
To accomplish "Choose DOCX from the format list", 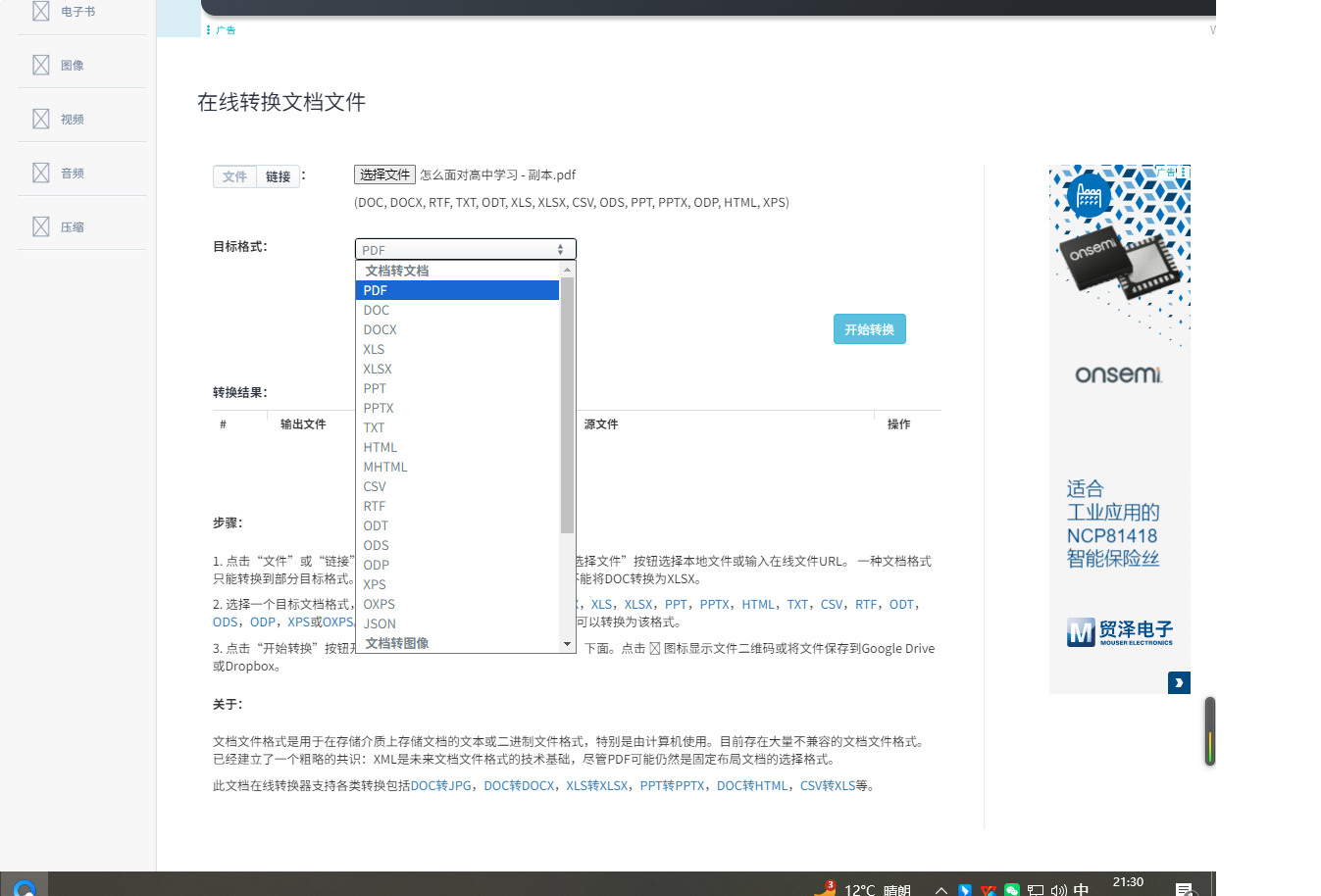I will coord(381,329).
